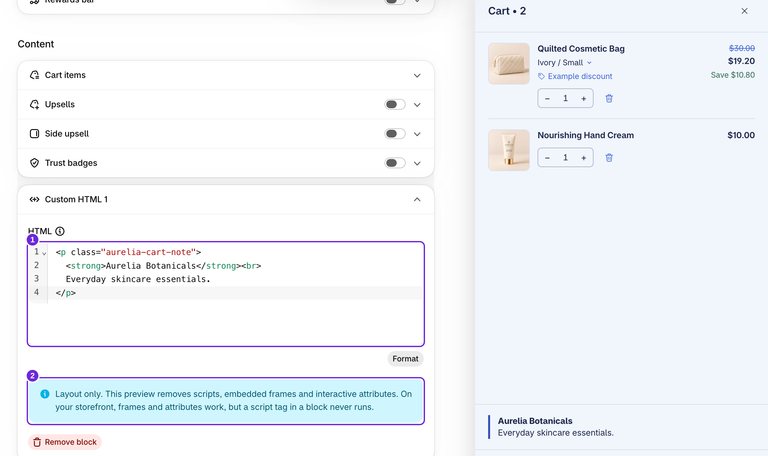Click the Custom HTML 1 code icon
The height and width of the screenshot is (456, 768).
pos(34,199)
